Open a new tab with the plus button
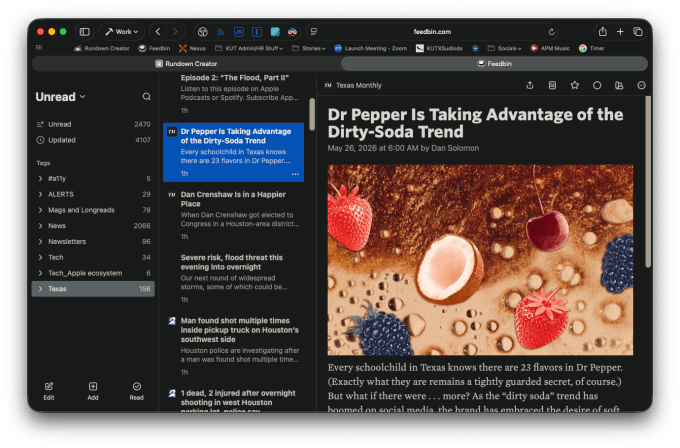This screenshot has width=680, height=448. (x=620, y=32)
